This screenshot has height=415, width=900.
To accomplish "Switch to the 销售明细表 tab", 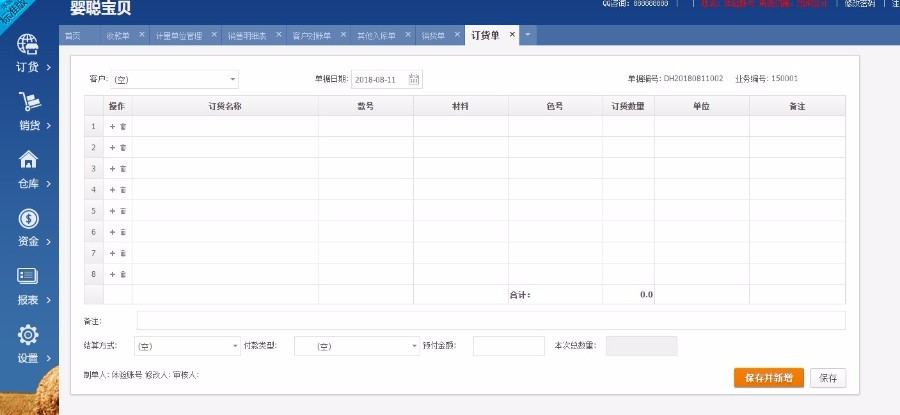I will 247,36.
